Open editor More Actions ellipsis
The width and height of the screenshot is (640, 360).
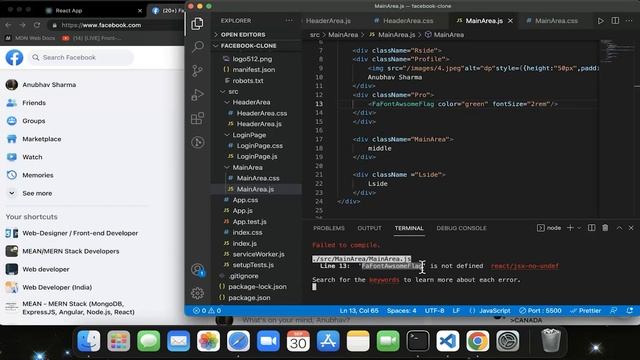(x=629, y=21)
